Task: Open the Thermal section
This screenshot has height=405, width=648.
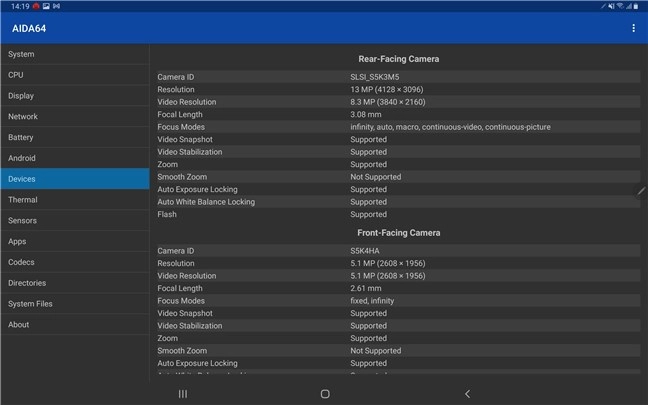Action: point(75,200)
